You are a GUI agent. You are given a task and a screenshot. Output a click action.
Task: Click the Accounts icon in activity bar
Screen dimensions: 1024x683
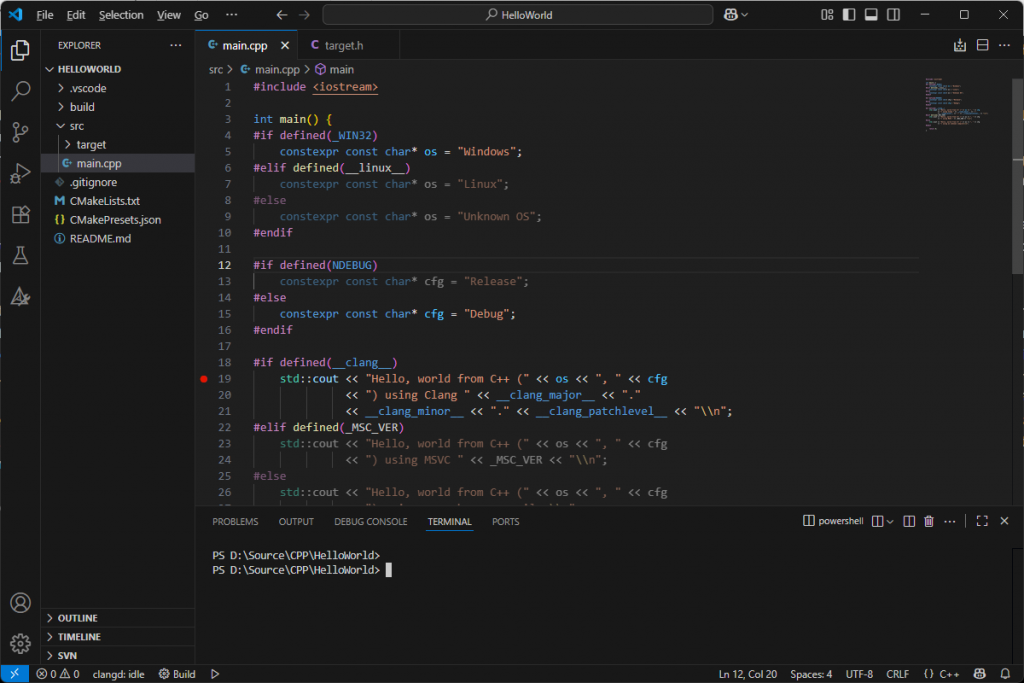click(x=20, y=603)
